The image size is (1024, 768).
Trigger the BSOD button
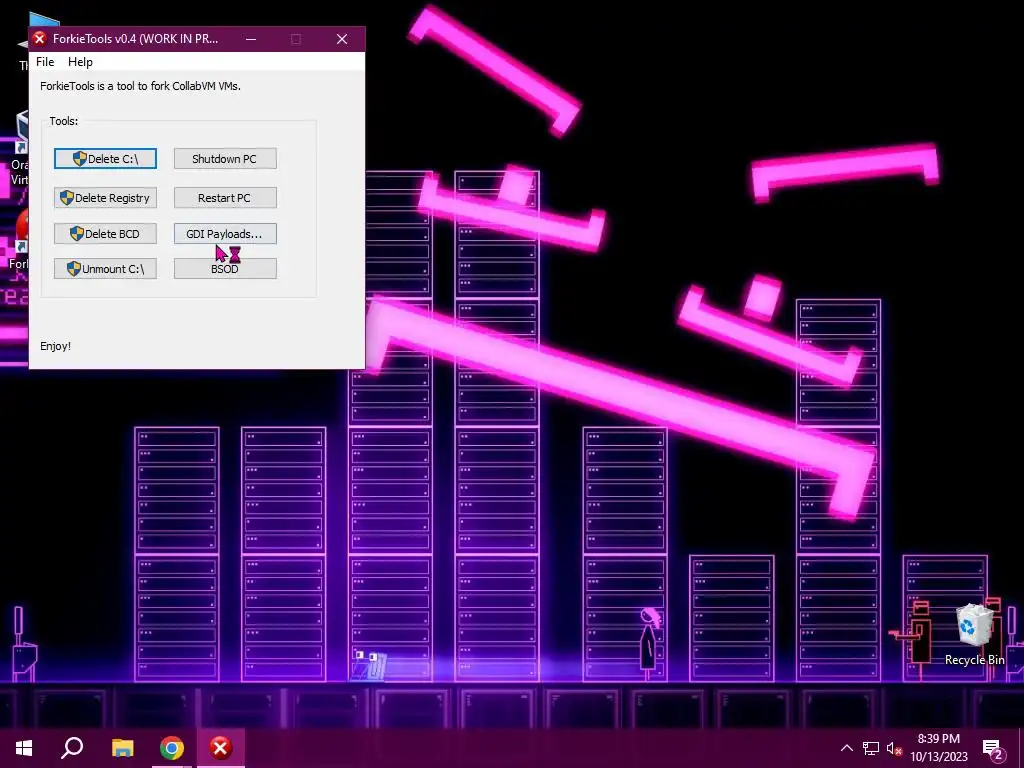[x=225, y=268]
